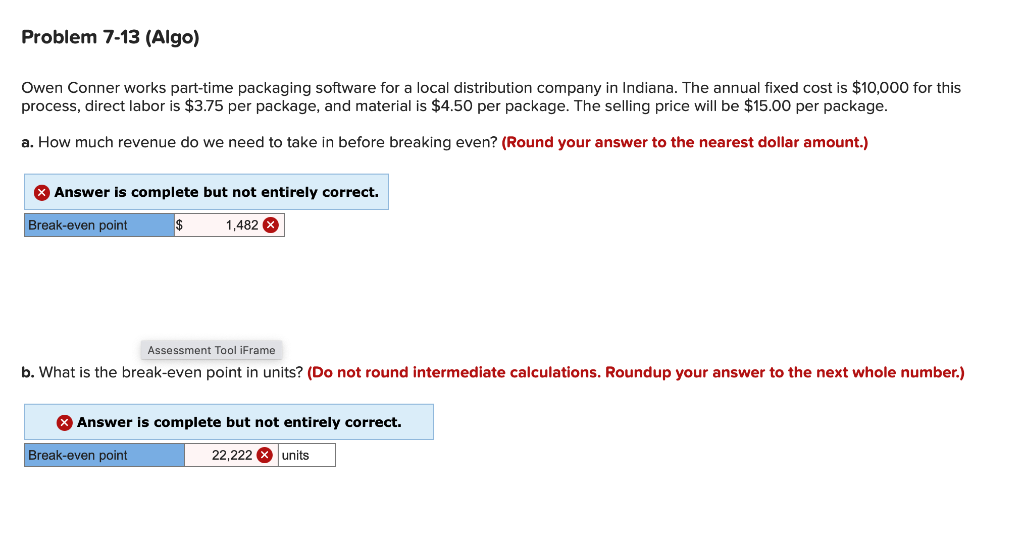Click the error icon in part b banner
The width and height of the screenshot is (1024, 553).
click(64, 422)
